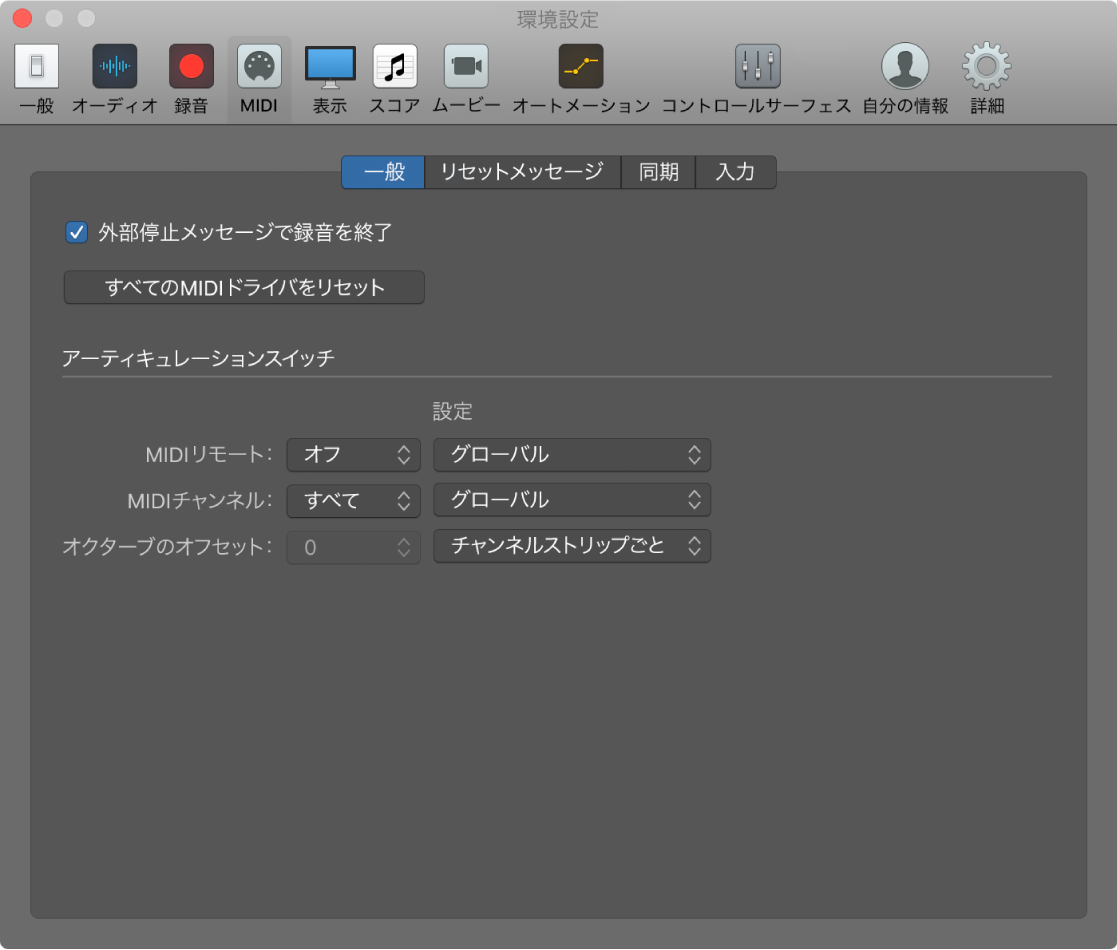Open the グローバル dropdown next to MIDIリモート
The height and width of the screenshot is (950, 1117).
pyautogui.click(x=571, y=455)
